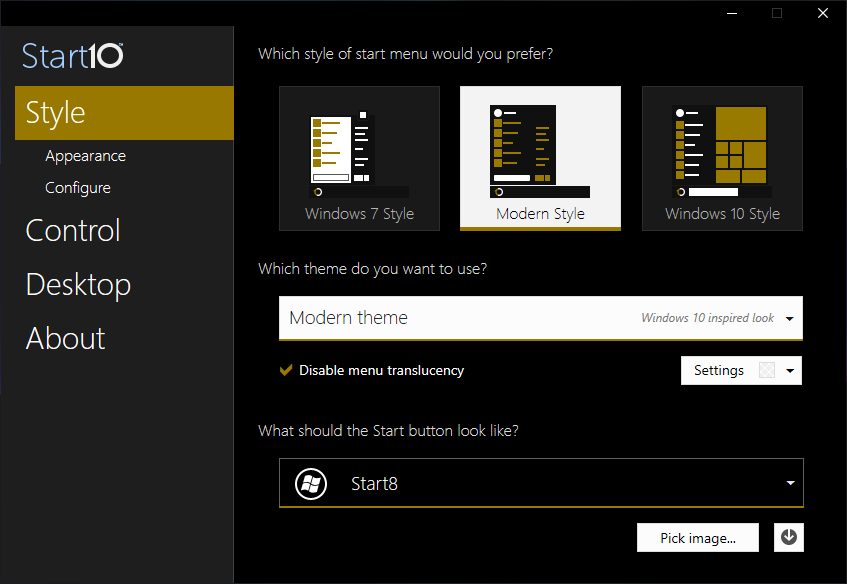This screenshot has height=584, width=847.
Task: Go to the Control section
Action: click(73, 231)
